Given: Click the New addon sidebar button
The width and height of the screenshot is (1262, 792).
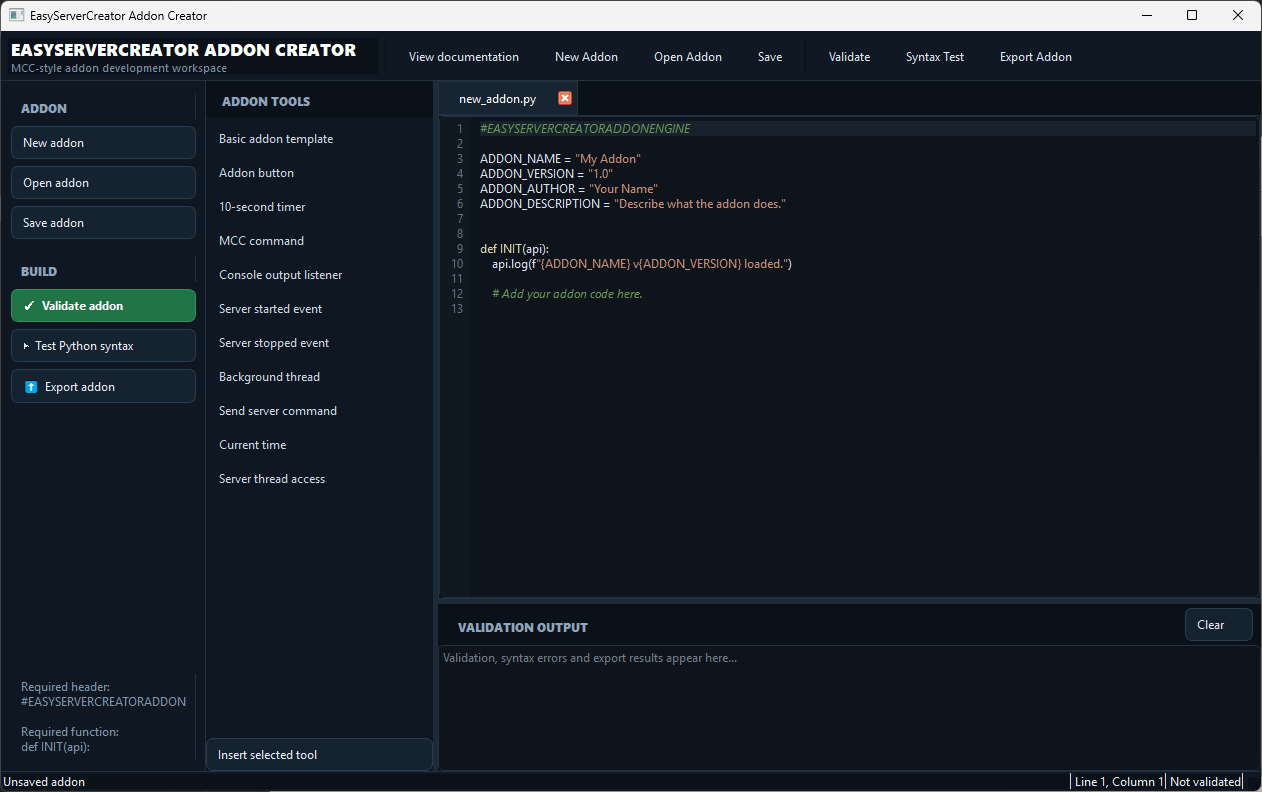Looking at the screenshot, I should click(103, 143).
